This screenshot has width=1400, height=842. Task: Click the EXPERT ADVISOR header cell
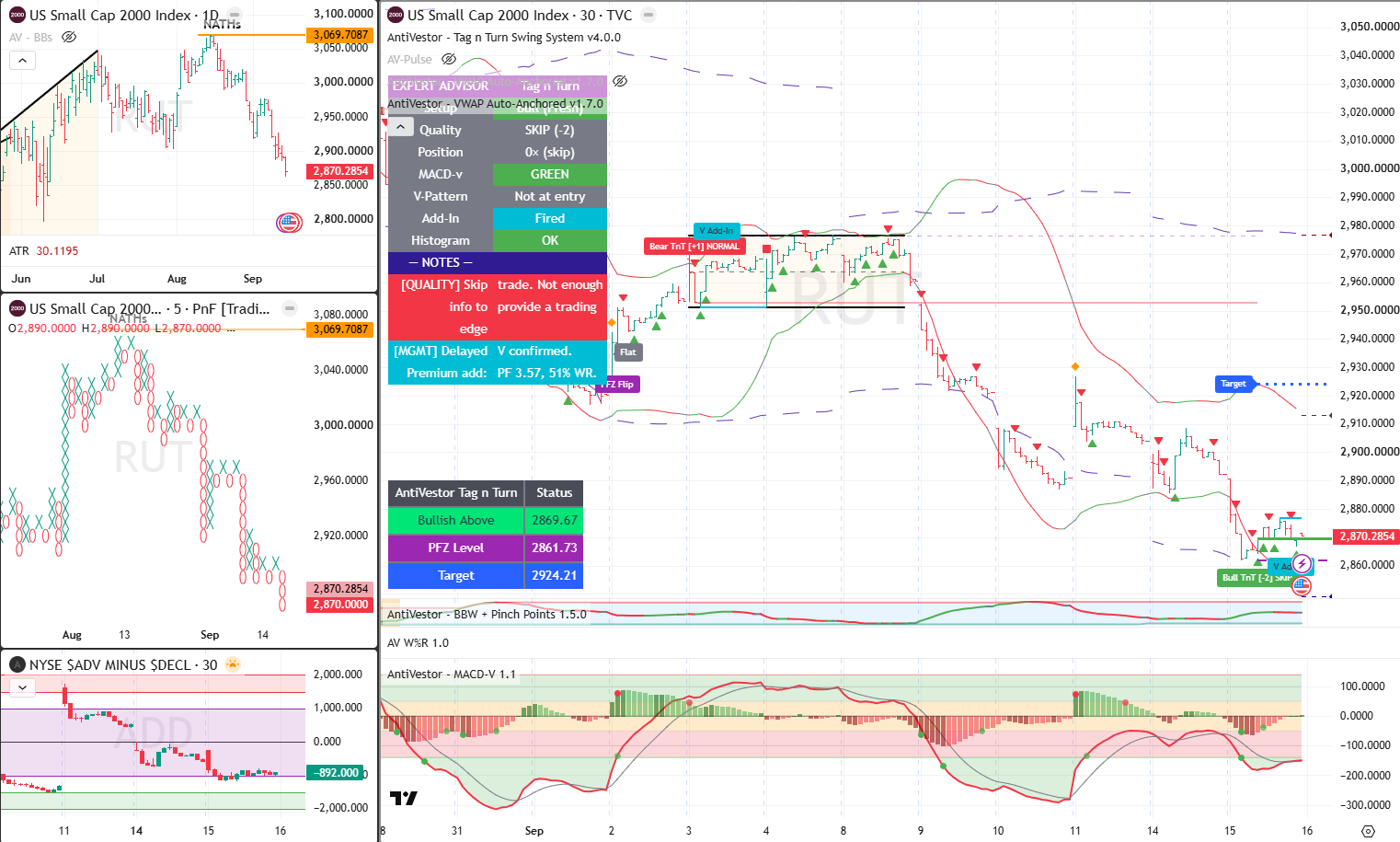[x=441, y=86]
